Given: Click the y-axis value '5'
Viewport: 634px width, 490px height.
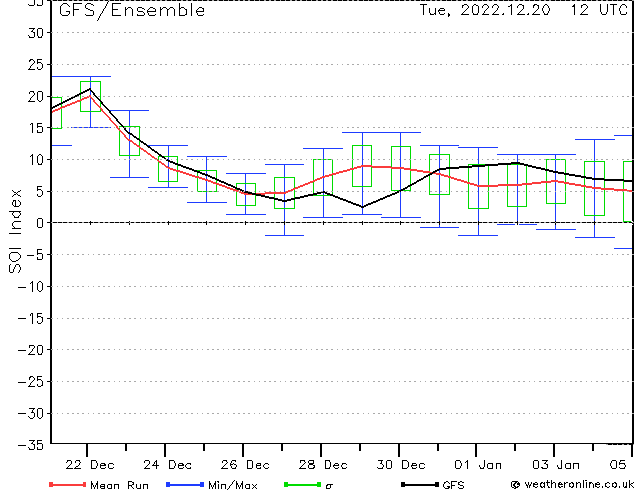Looking at the screenshot, I should [x=40, y=191].
